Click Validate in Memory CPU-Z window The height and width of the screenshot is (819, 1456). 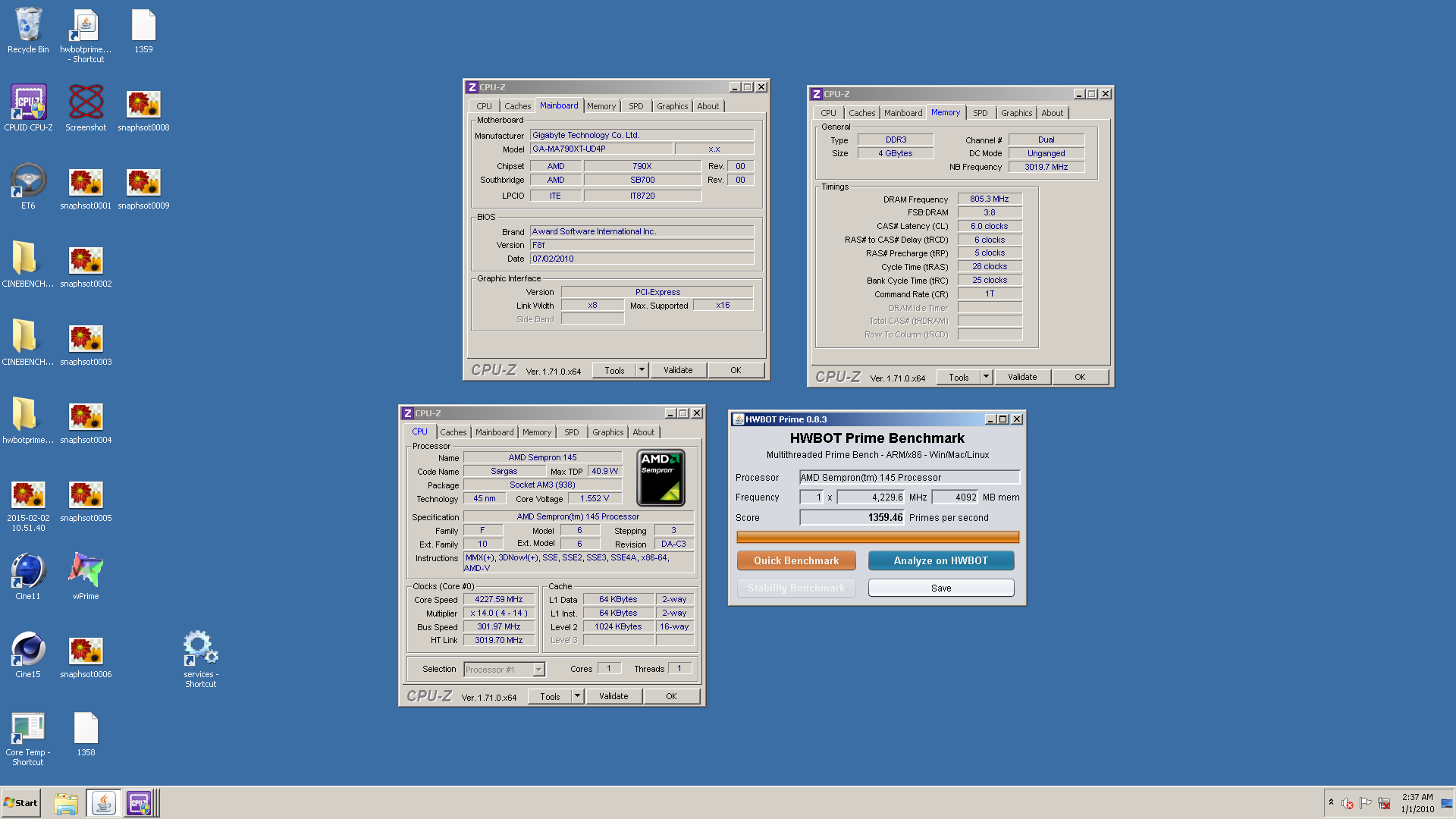tap(1022, 377)
